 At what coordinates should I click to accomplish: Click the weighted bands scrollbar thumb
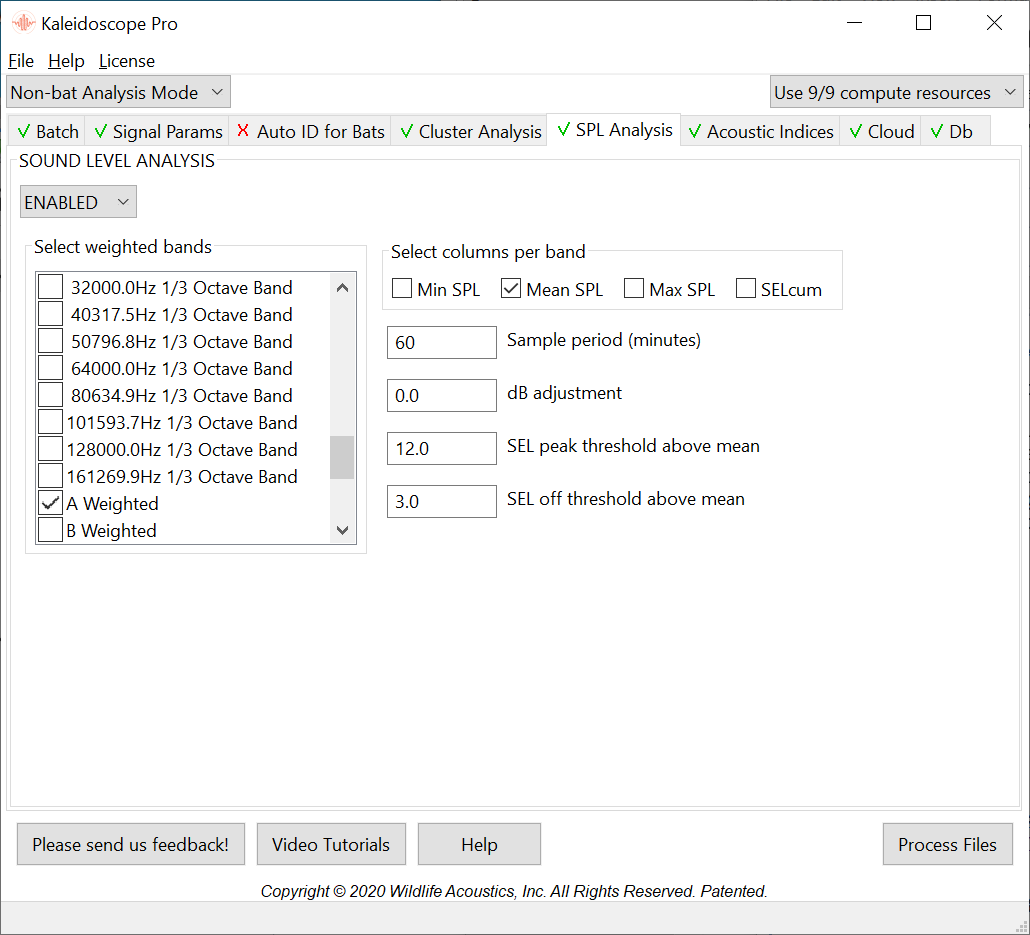tap(342, 457)
